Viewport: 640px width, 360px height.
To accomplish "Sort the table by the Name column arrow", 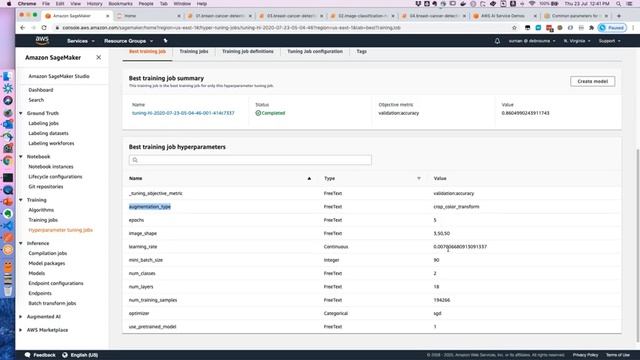I will pyautogui.click(x=309, y=178).
